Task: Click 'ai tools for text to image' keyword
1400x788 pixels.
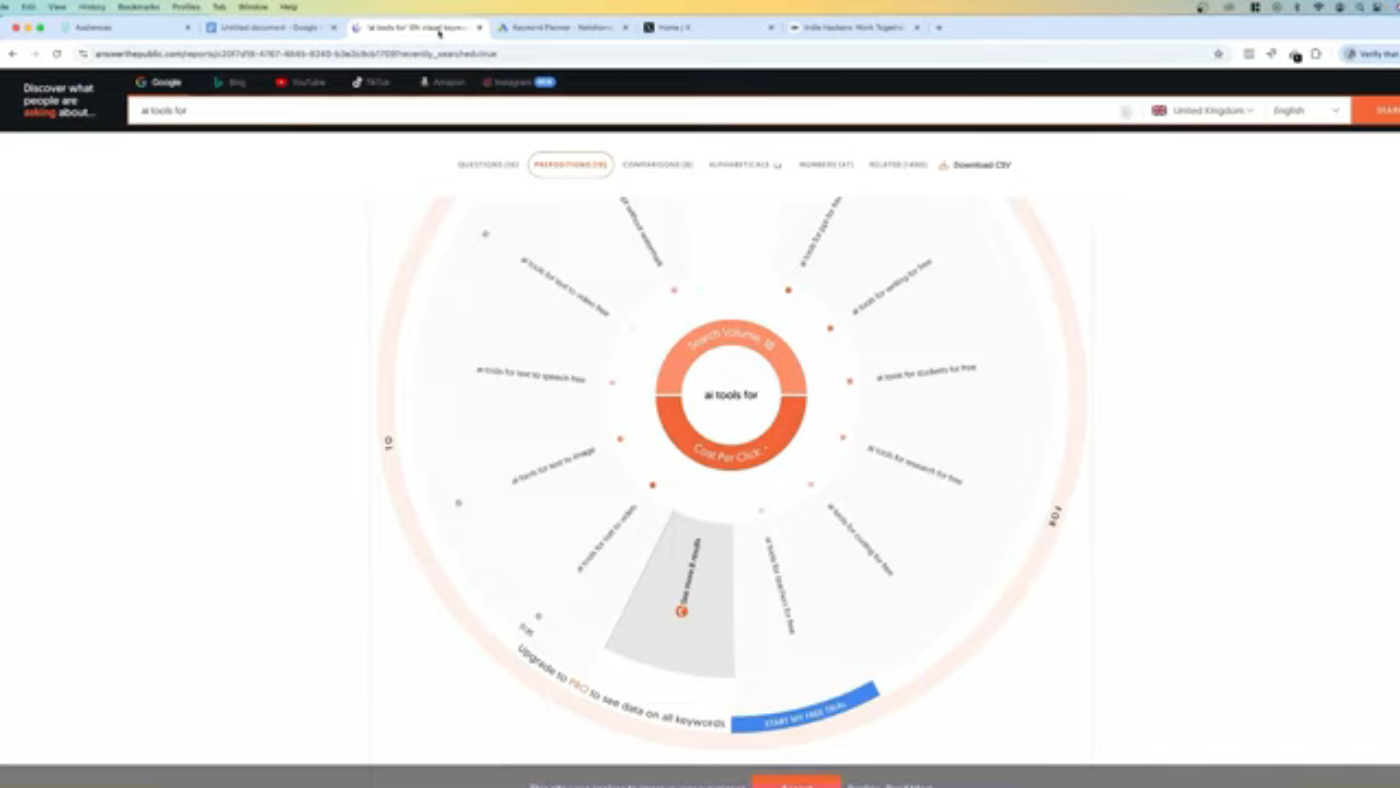Action: tap(553, 466)
